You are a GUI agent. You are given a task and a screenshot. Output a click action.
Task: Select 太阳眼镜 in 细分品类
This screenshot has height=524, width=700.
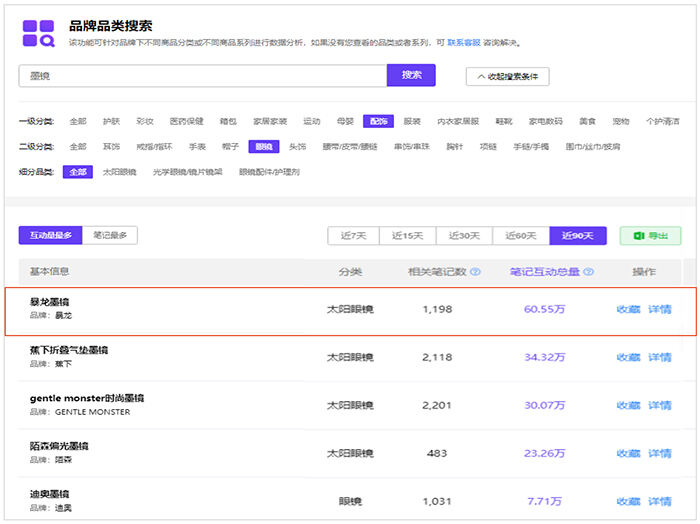pyautogui.click(x=119, y=172)
